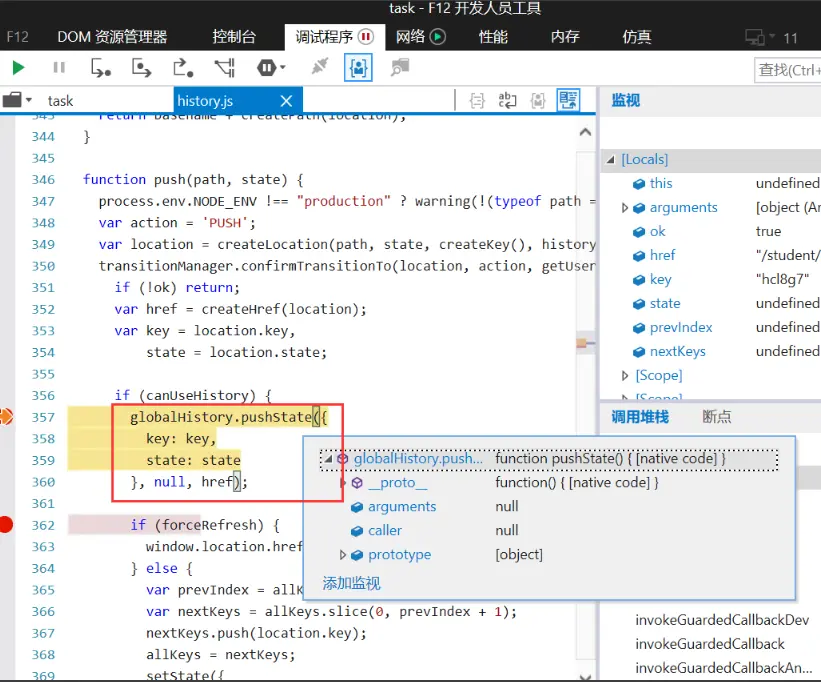Click the code editor scroll down arrow

585,677
